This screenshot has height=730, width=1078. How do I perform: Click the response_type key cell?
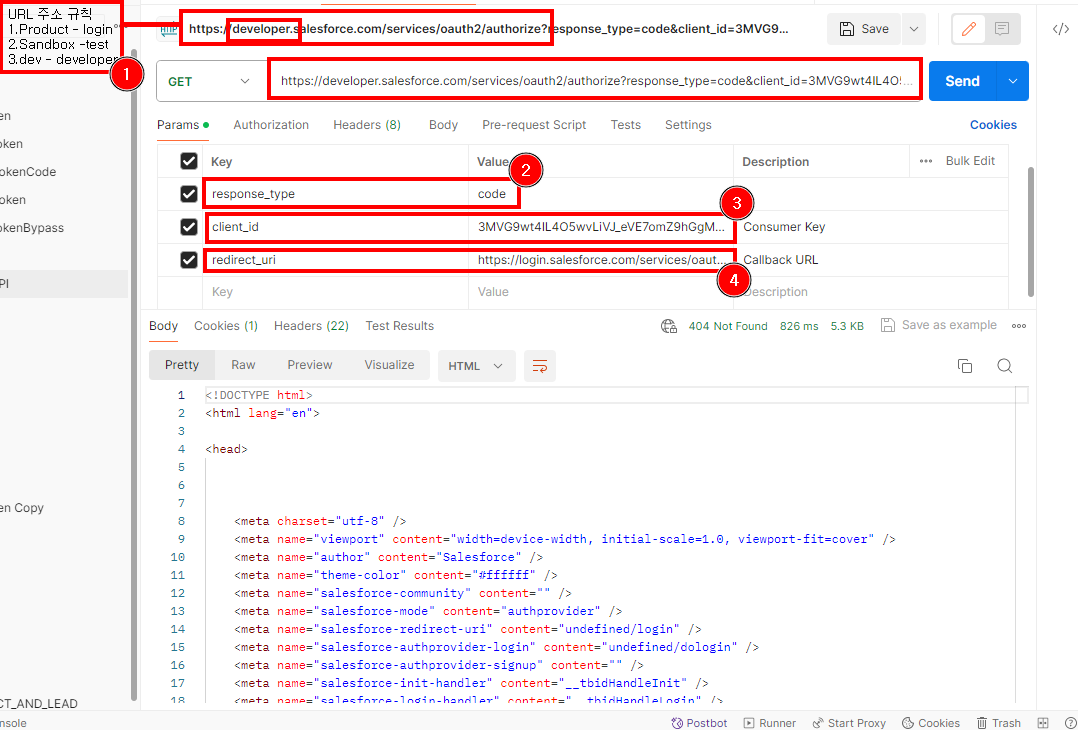click(336, 194)
